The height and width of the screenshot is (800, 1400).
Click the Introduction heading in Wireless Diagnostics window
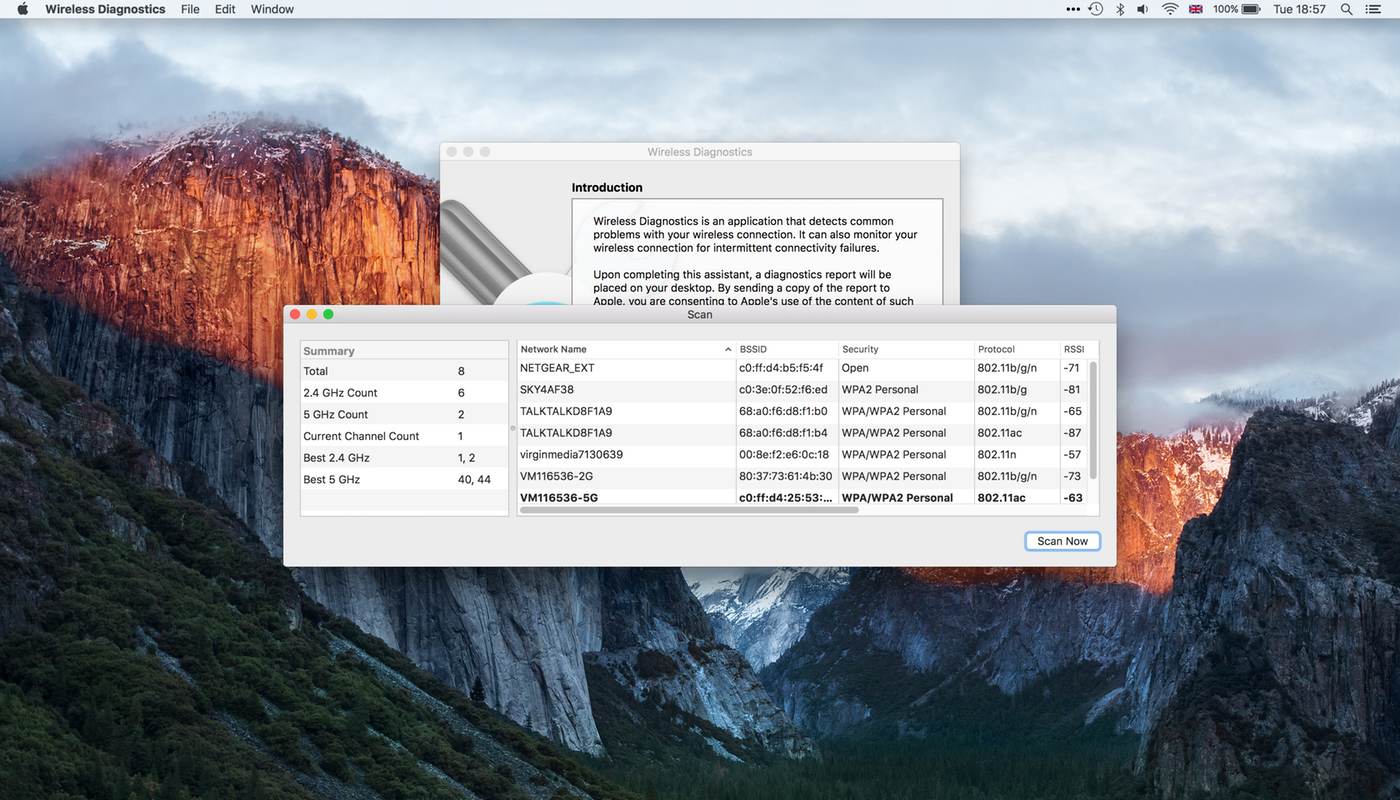pyautogui.click(x=607, y=187)
